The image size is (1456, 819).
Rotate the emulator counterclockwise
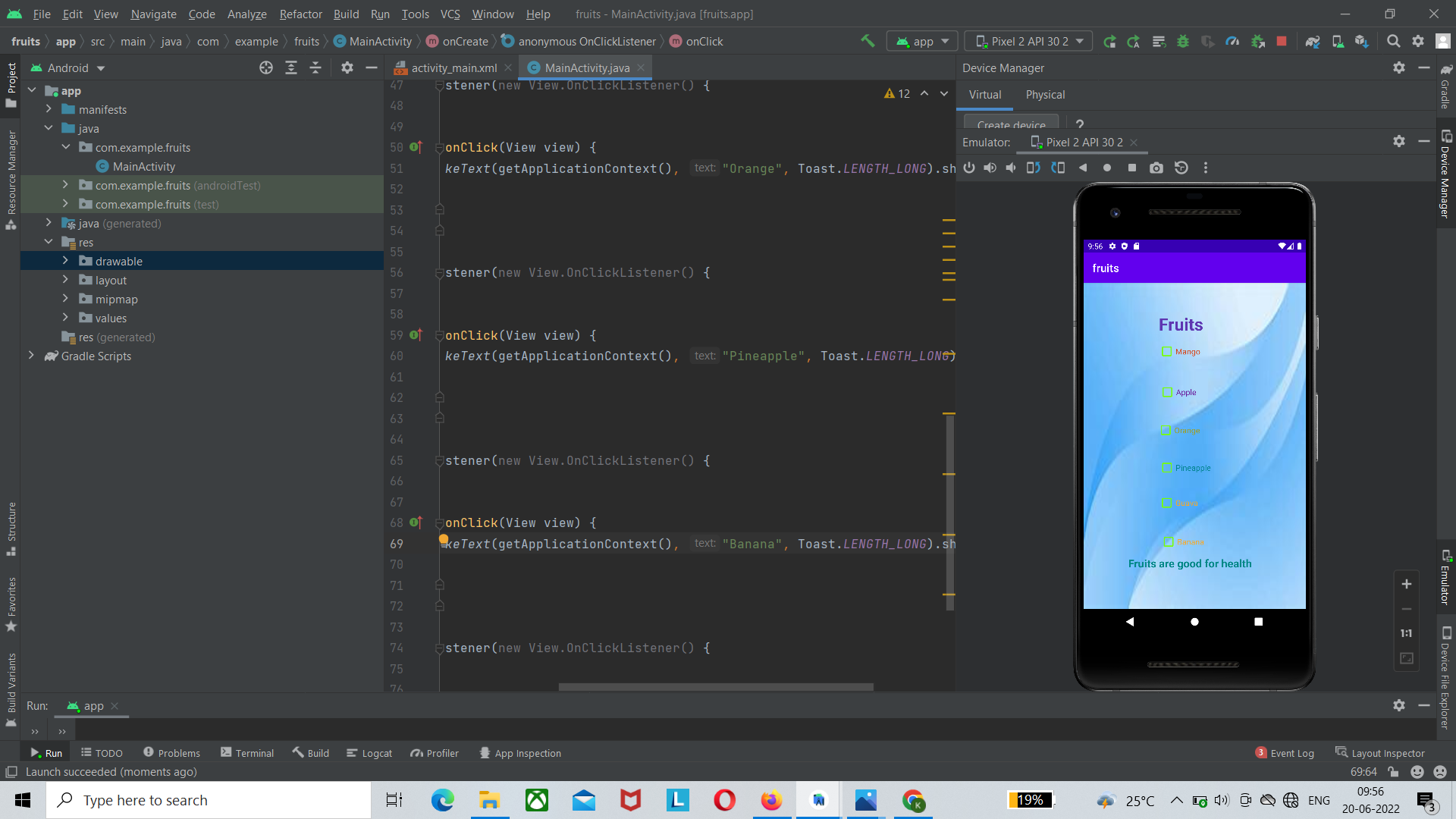click(x=1033, y=168)
